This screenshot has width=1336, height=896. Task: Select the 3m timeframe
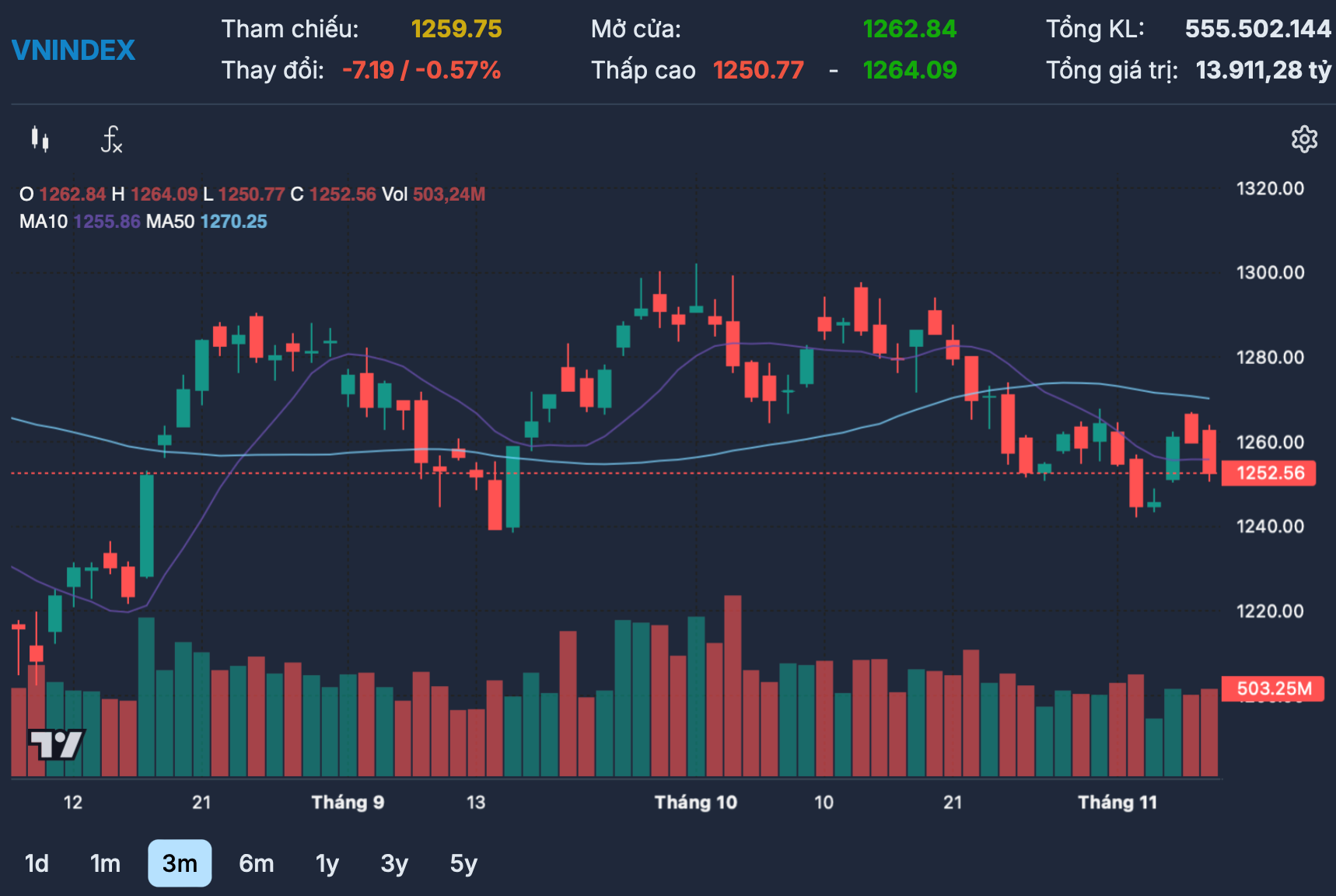(x=180, y=863)
